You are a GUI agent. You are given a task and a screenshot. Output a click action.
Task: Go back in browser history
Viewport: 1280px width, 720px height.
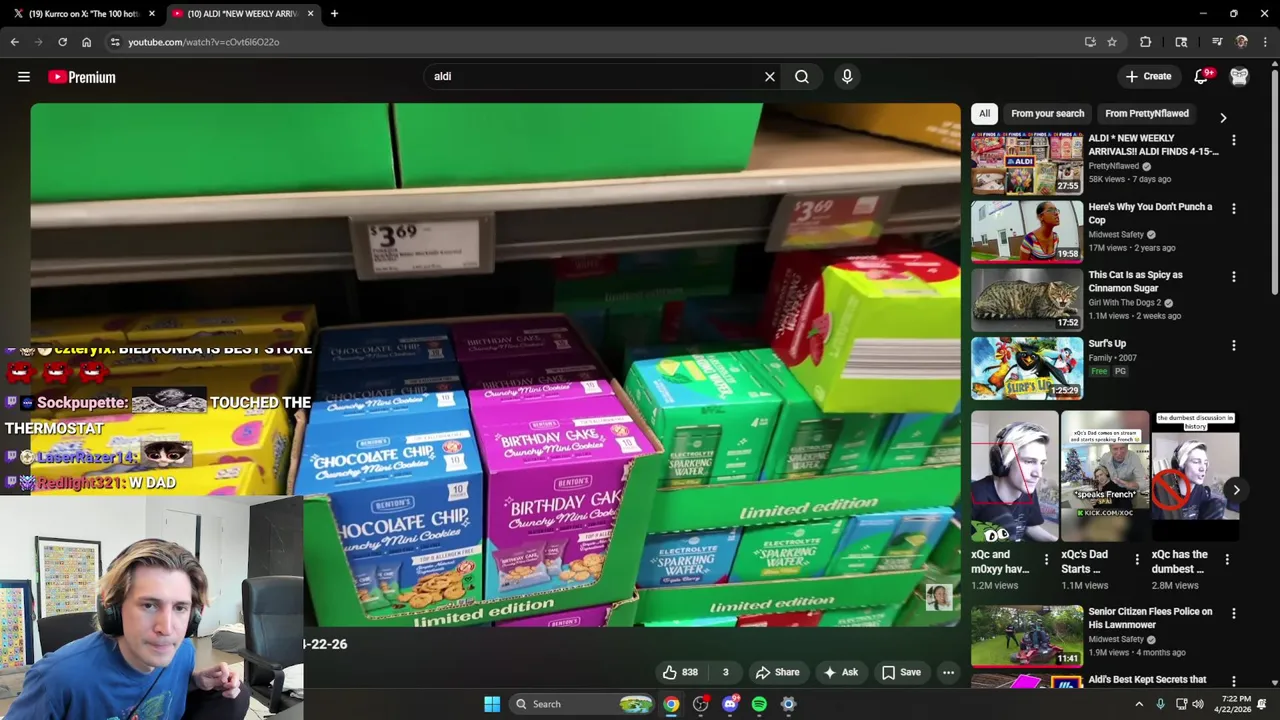(x=14, y=42)
